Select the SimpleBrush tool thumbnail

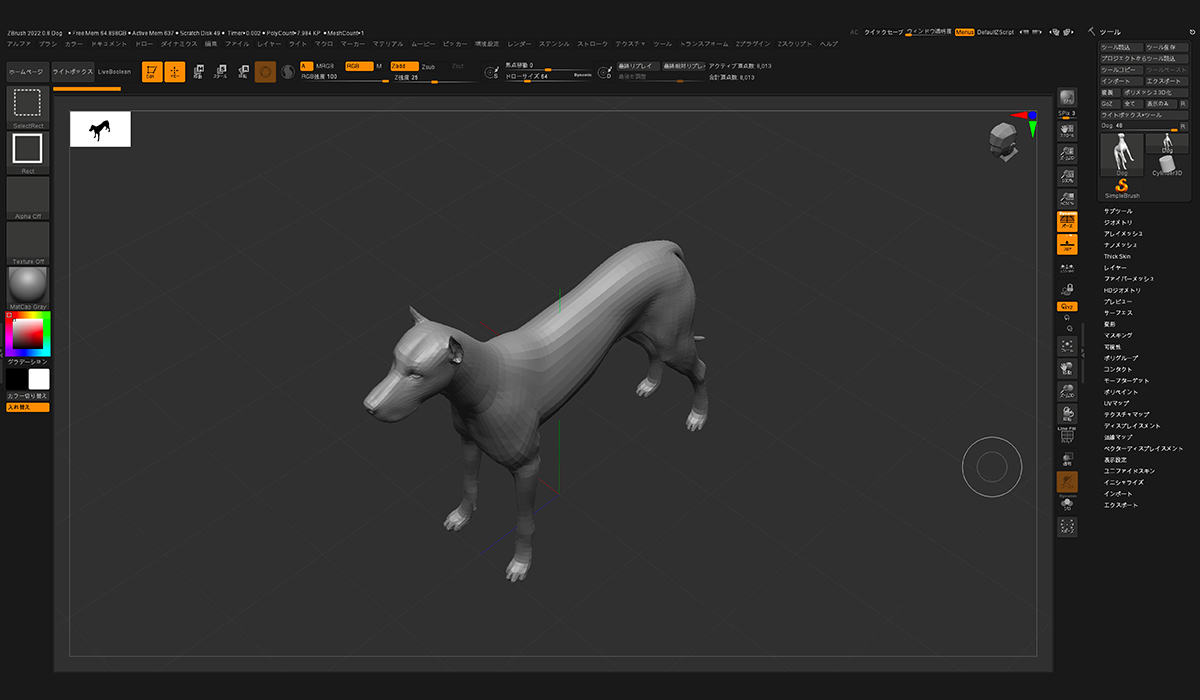1121,186
